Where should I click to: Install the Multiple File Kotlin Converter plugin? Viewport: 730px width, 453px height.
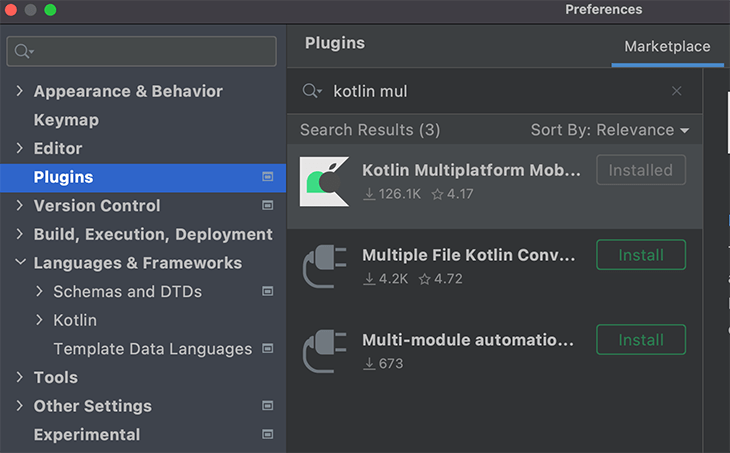coord(641,255)
